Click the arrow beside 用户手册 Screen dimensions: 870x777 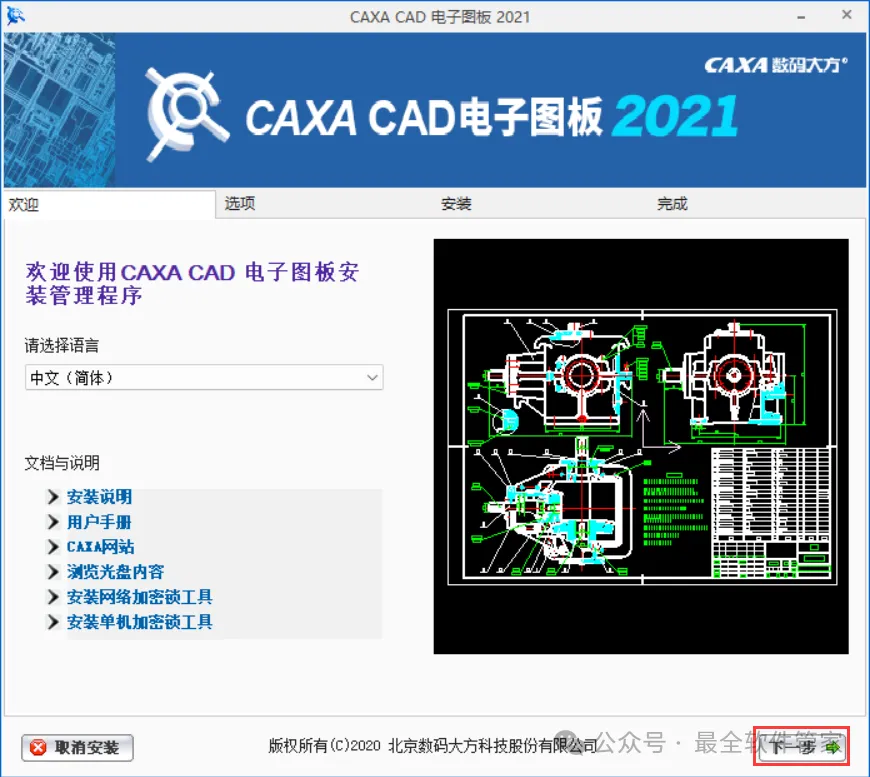53,522
